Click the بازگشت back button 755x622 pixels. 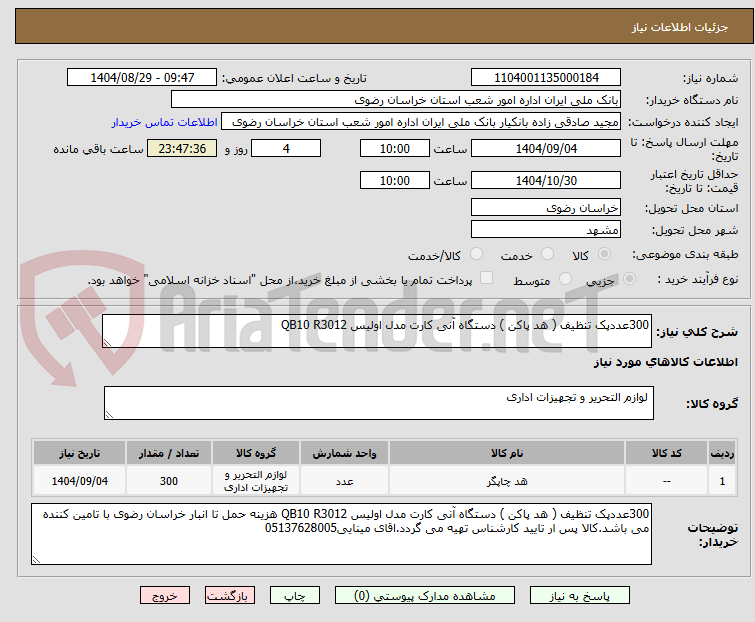(x=230, y=596)
